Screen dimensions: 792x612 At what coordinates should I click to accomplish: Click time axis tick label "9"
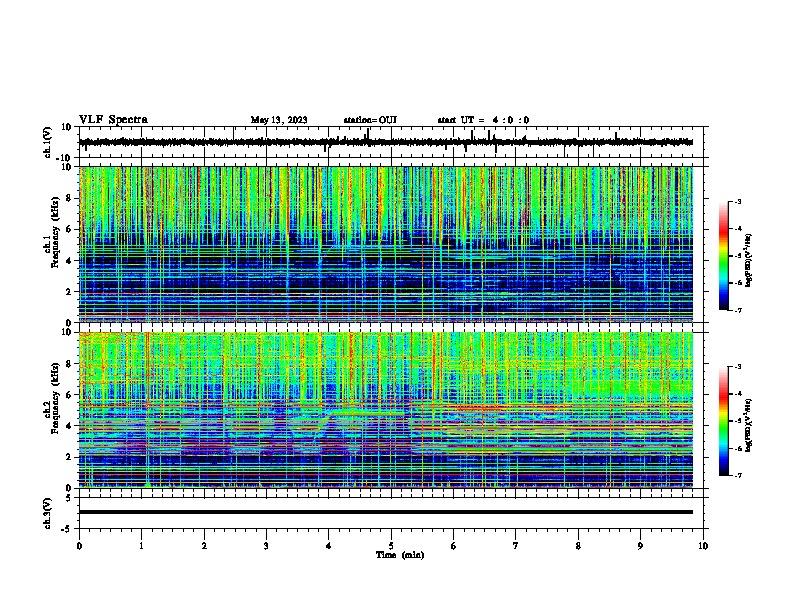tap(640, 546)
